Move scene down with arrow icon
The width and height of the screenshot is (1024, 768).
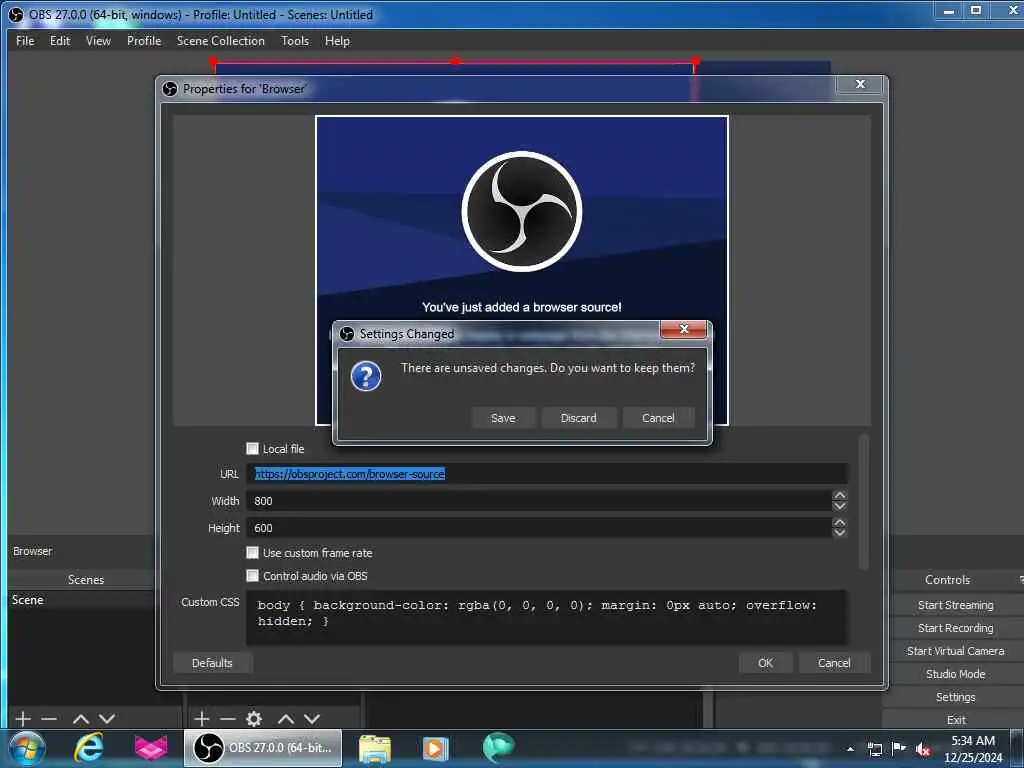point(106,719)
